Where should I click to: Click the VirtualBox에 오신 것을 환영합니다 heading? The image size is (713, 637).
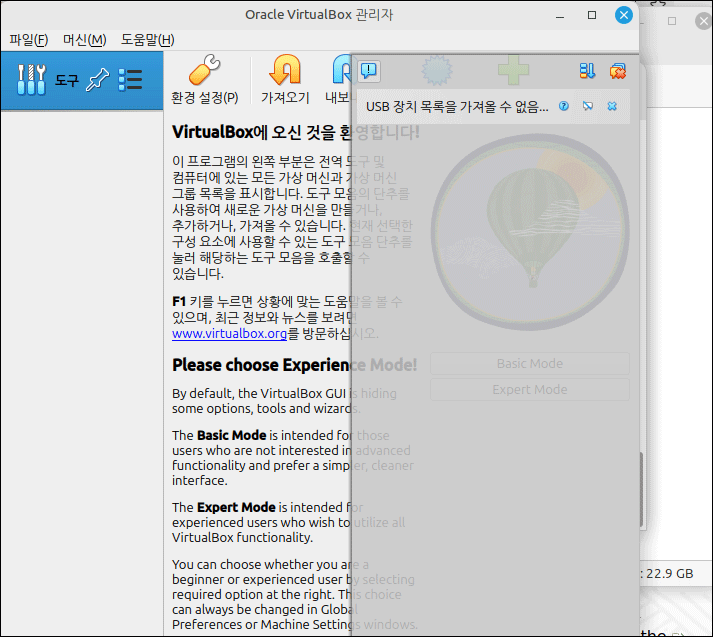click(296, 132)
